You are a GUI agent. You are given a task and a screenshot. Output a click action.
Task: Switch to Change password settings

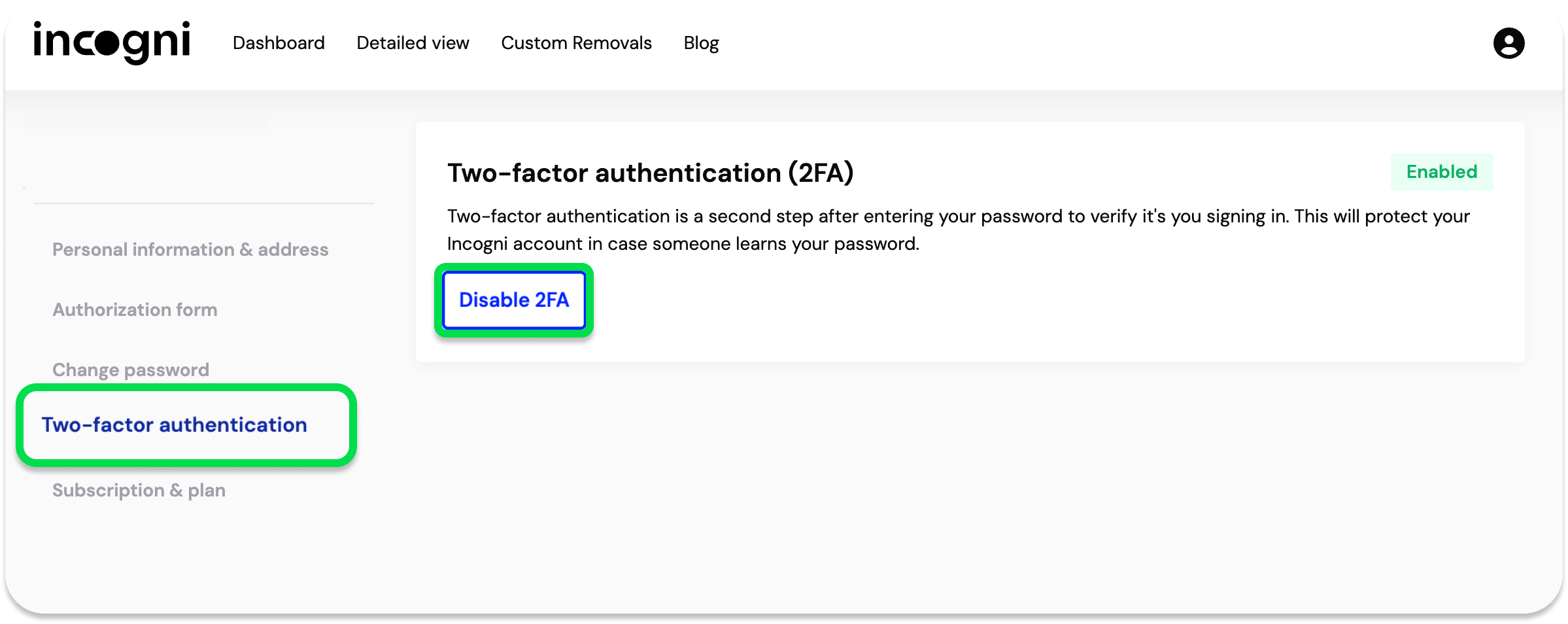(x=131, y=370)
